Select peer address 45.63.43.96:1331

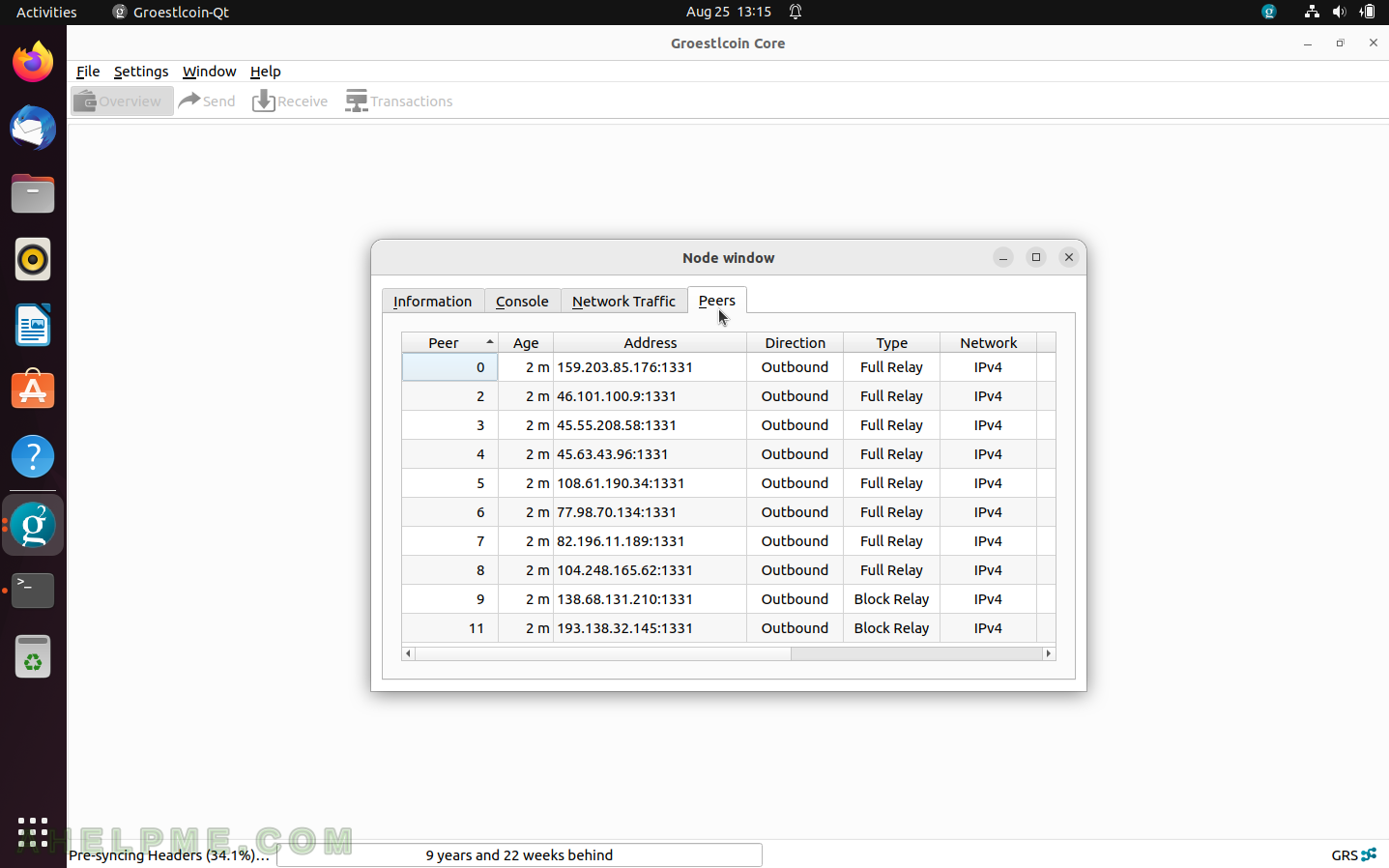650,454
